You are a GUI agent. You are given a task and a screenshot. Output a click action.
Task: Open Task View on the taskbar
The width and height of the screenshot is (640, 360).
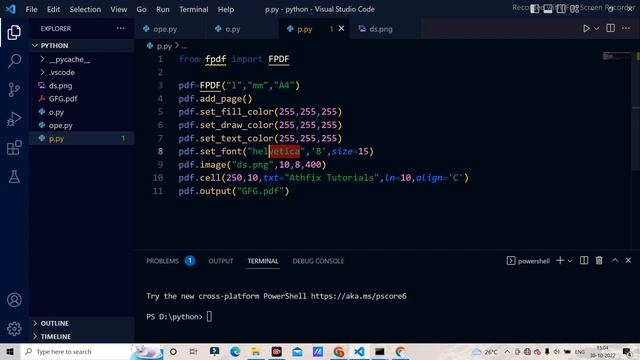[193, 351]
